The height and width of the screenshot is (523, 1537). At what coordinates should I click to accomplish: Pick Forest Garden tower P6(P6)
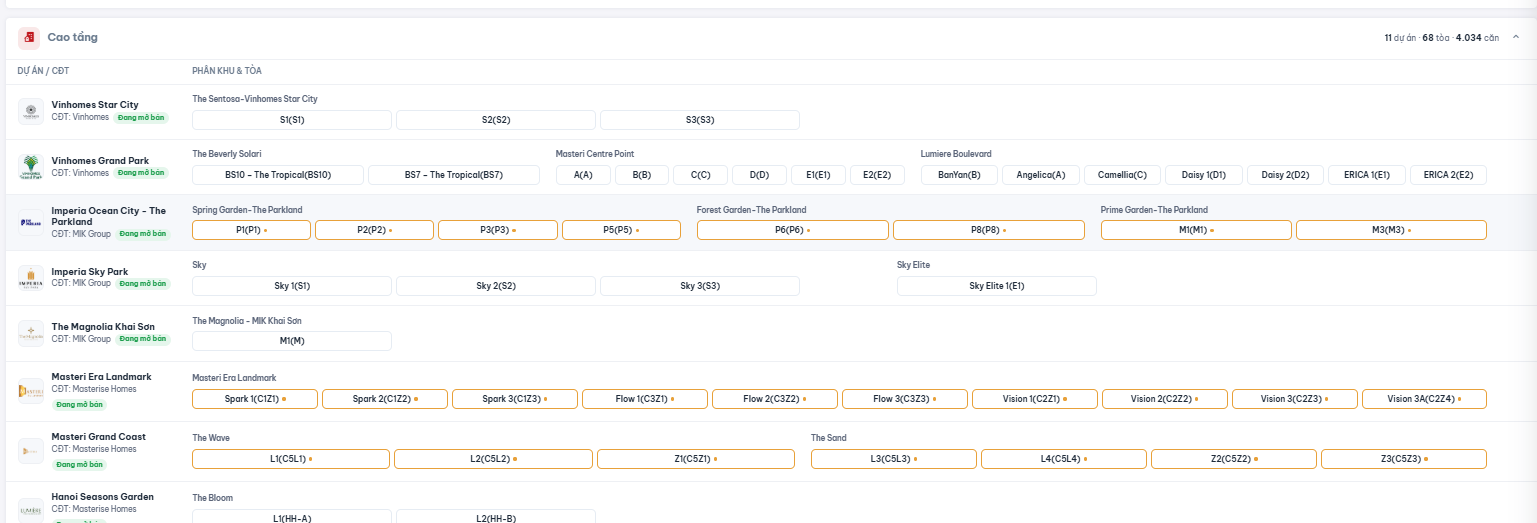click(x=793, y=230)
